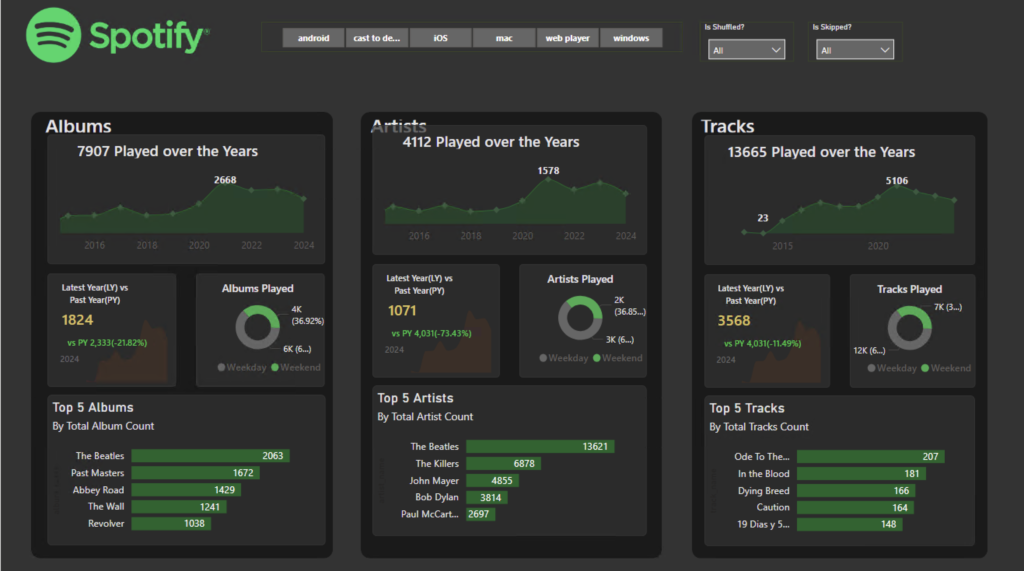Select the cast to device filter
This screenshot has height=571, width=1024.
[x=377, y=39]
